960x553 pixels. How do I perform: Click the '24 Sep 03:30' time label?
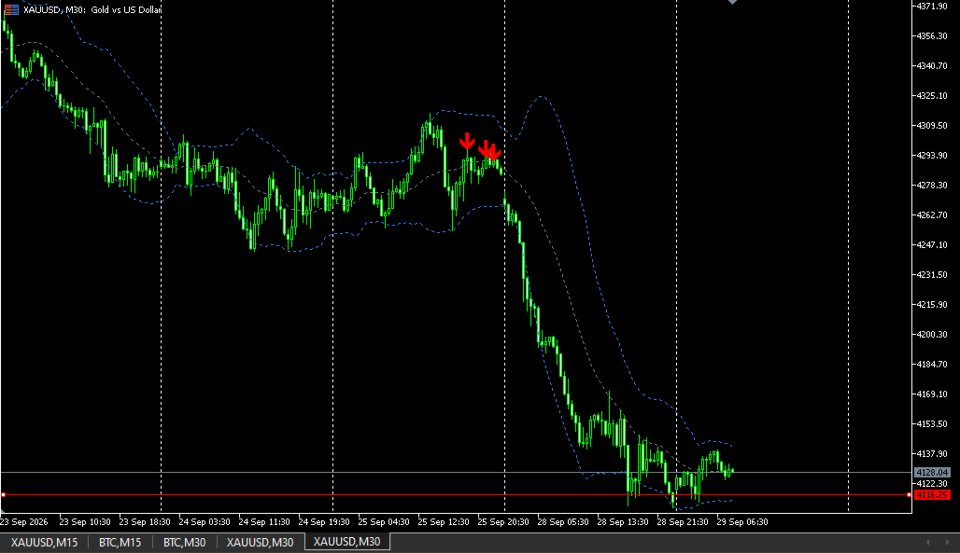point(204,522)
